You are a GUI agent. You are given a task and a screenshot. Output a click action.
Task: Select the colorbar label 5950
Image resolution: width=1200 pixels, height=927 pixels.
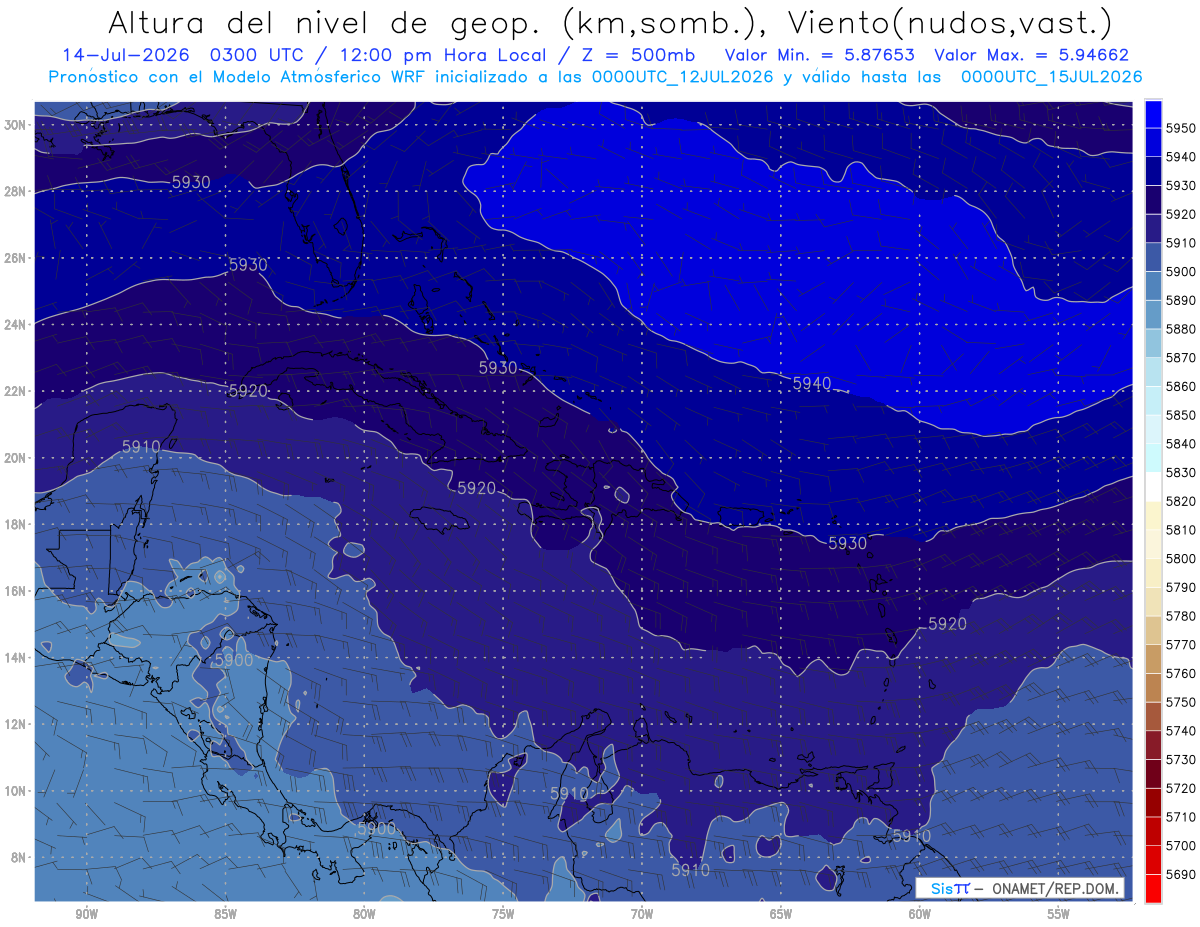tap(1180, 128)
